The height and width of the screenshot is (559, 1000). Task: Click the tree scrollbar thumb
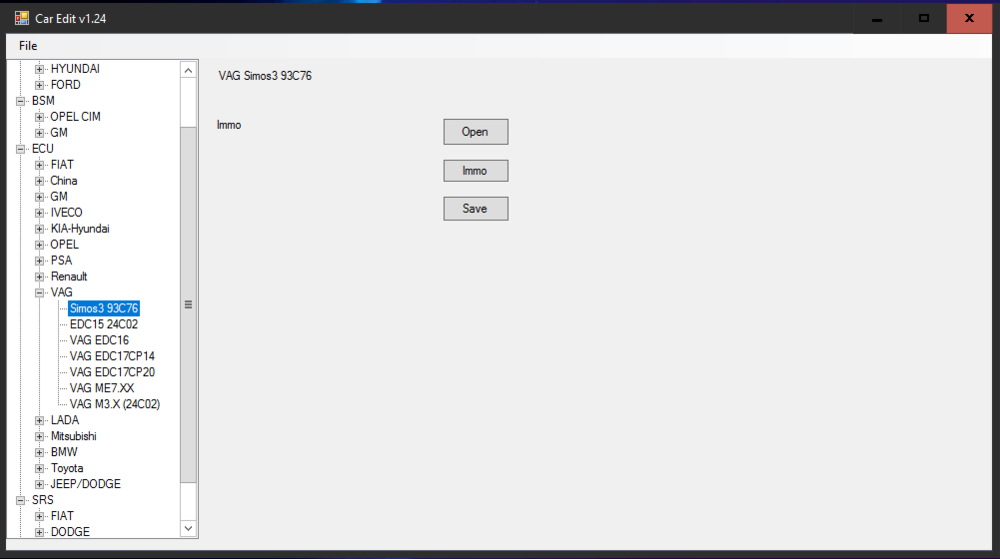click(x=188, y=305)
